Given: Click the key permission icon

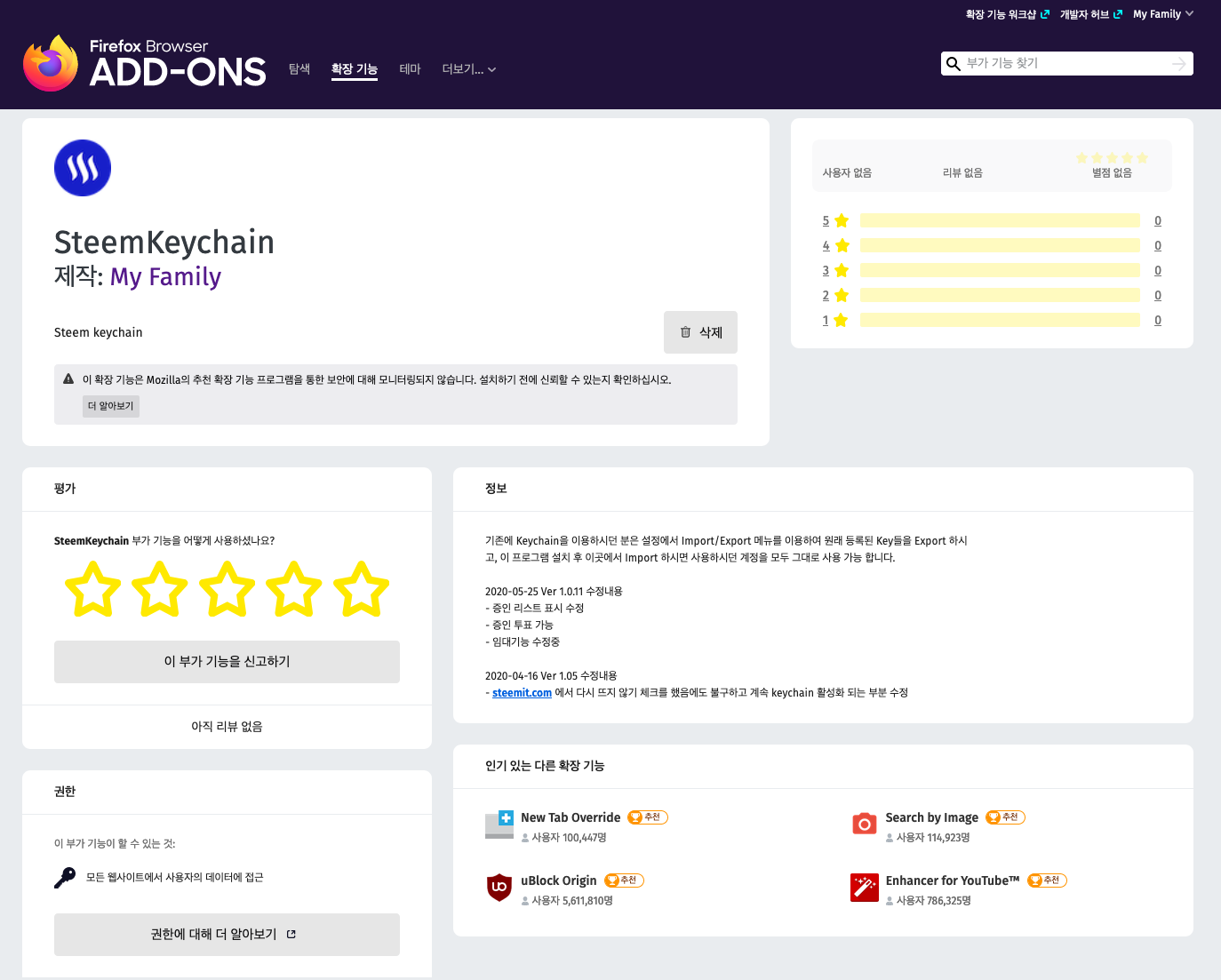Looking at the screenshot, I should pos(65,878).
